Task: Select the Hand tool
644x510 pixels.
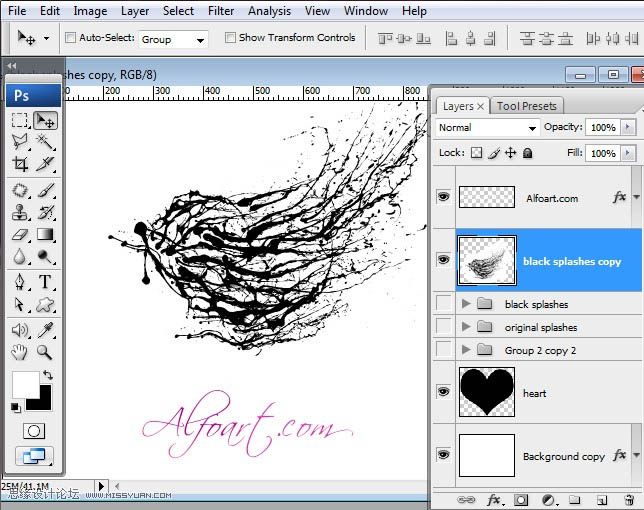Action: (x=20, y=352)
